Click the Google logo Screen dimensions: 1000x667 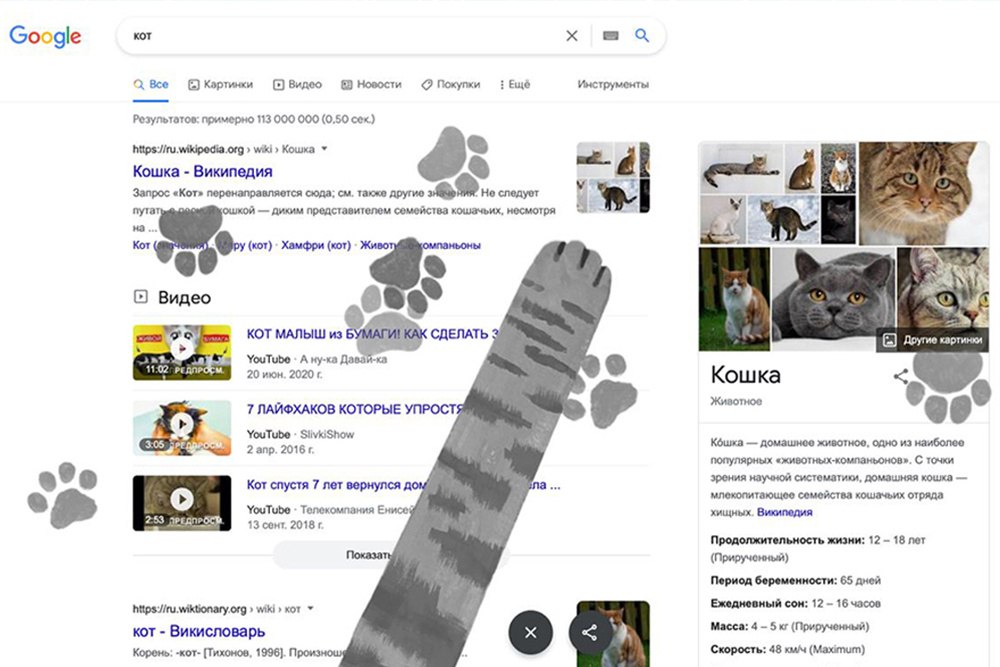point(45,36)
